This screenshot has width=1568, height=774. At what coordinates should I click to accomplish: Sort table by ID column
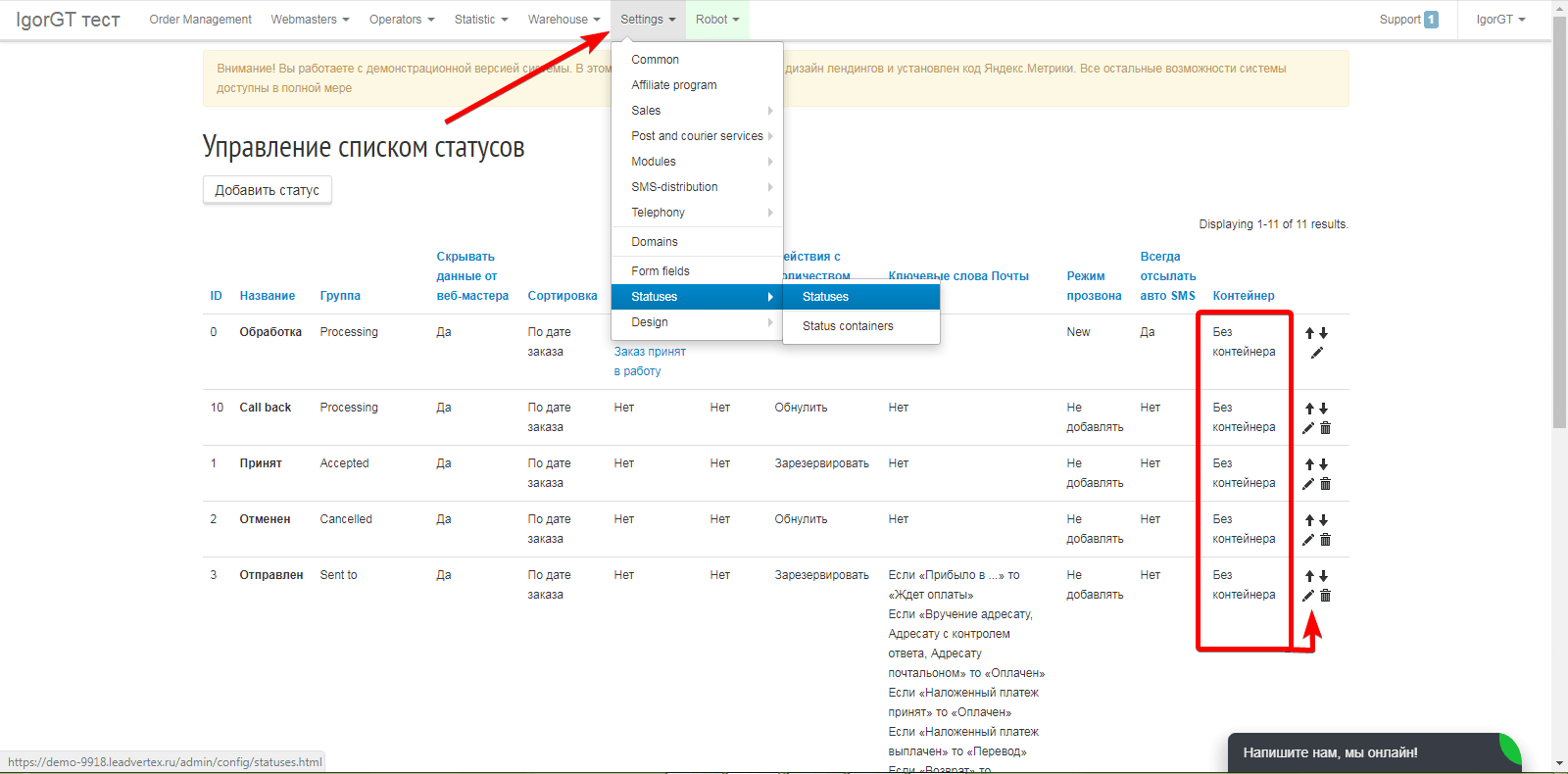pyautogui.click(x=216, y=296)
